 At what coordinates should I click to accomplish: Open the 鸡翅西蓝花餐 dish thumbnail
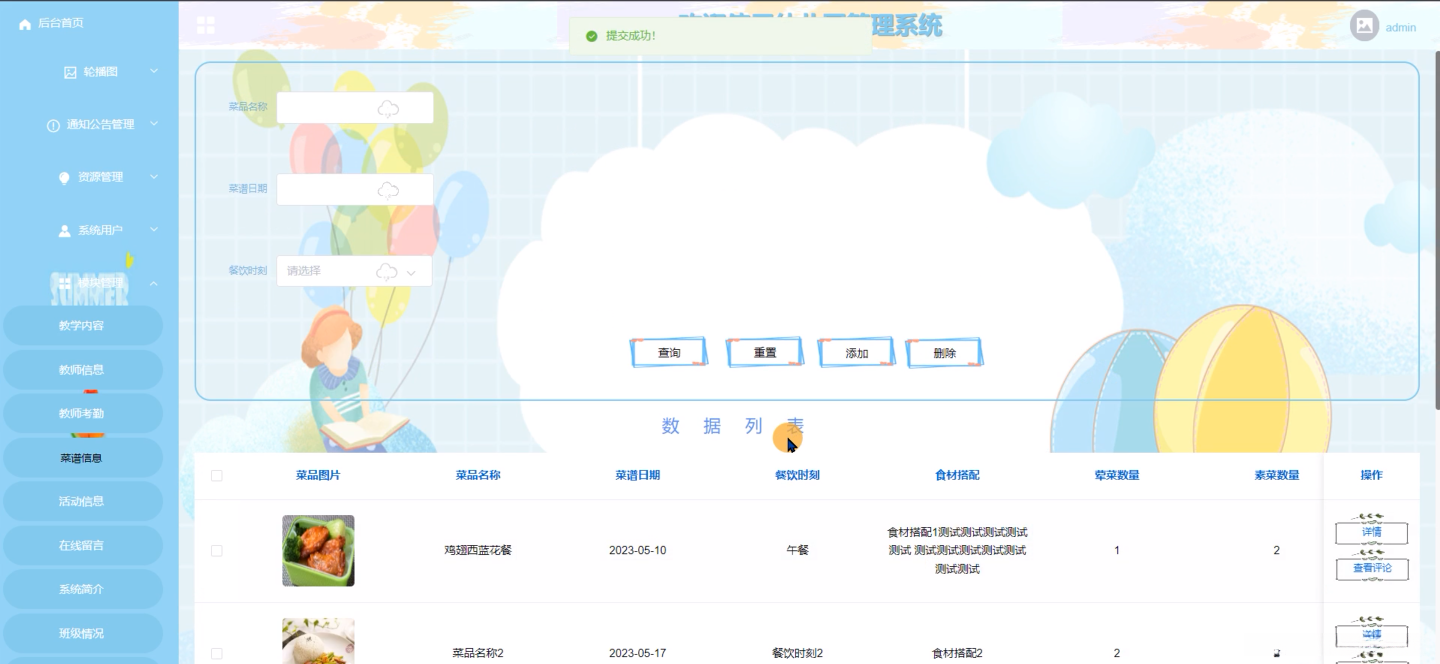[x=318, y=551]
